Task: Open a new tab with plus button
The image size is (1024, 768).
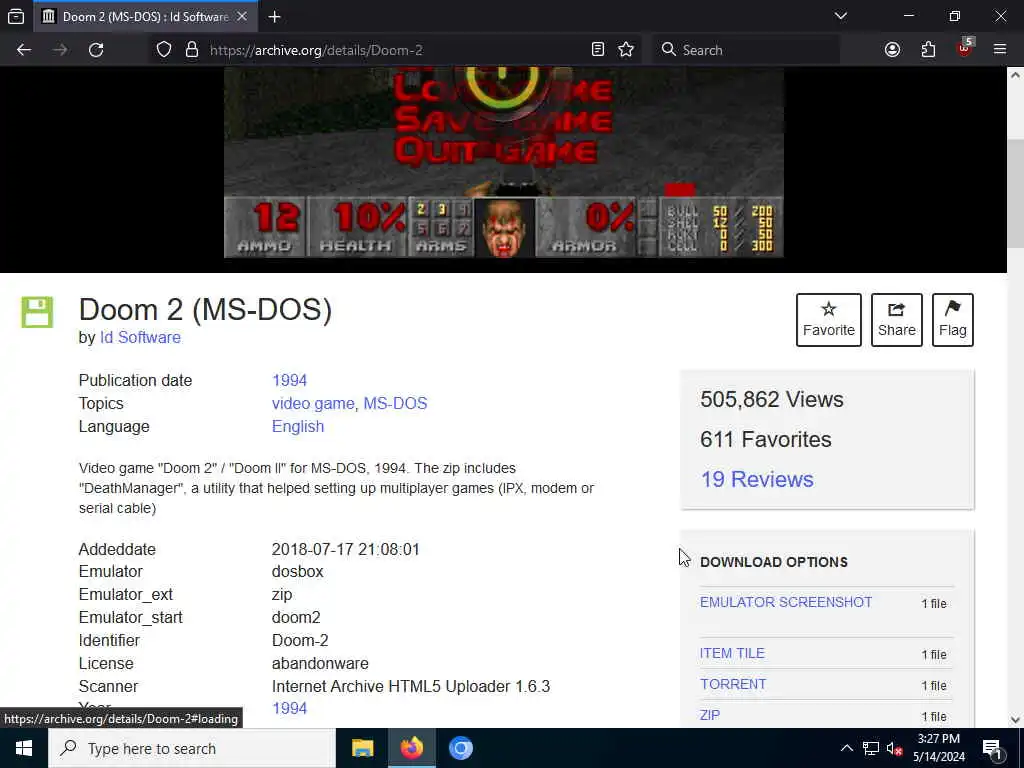Action: tap(274, 16)
